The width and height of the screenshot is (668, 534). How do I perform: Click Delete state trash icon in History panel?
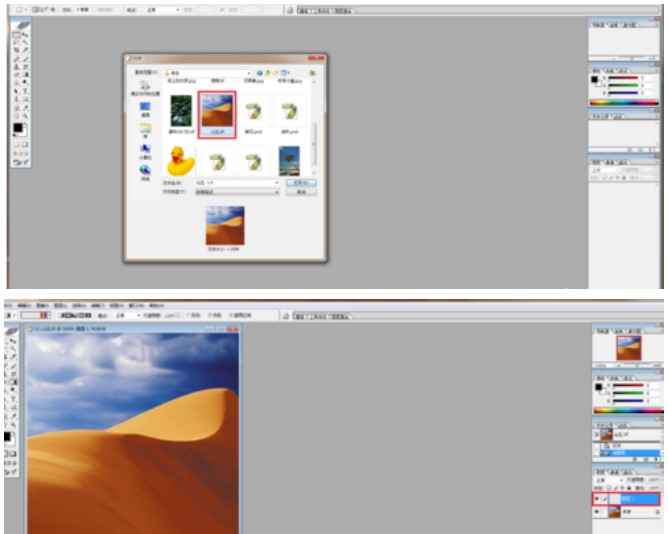click(655, 459)
